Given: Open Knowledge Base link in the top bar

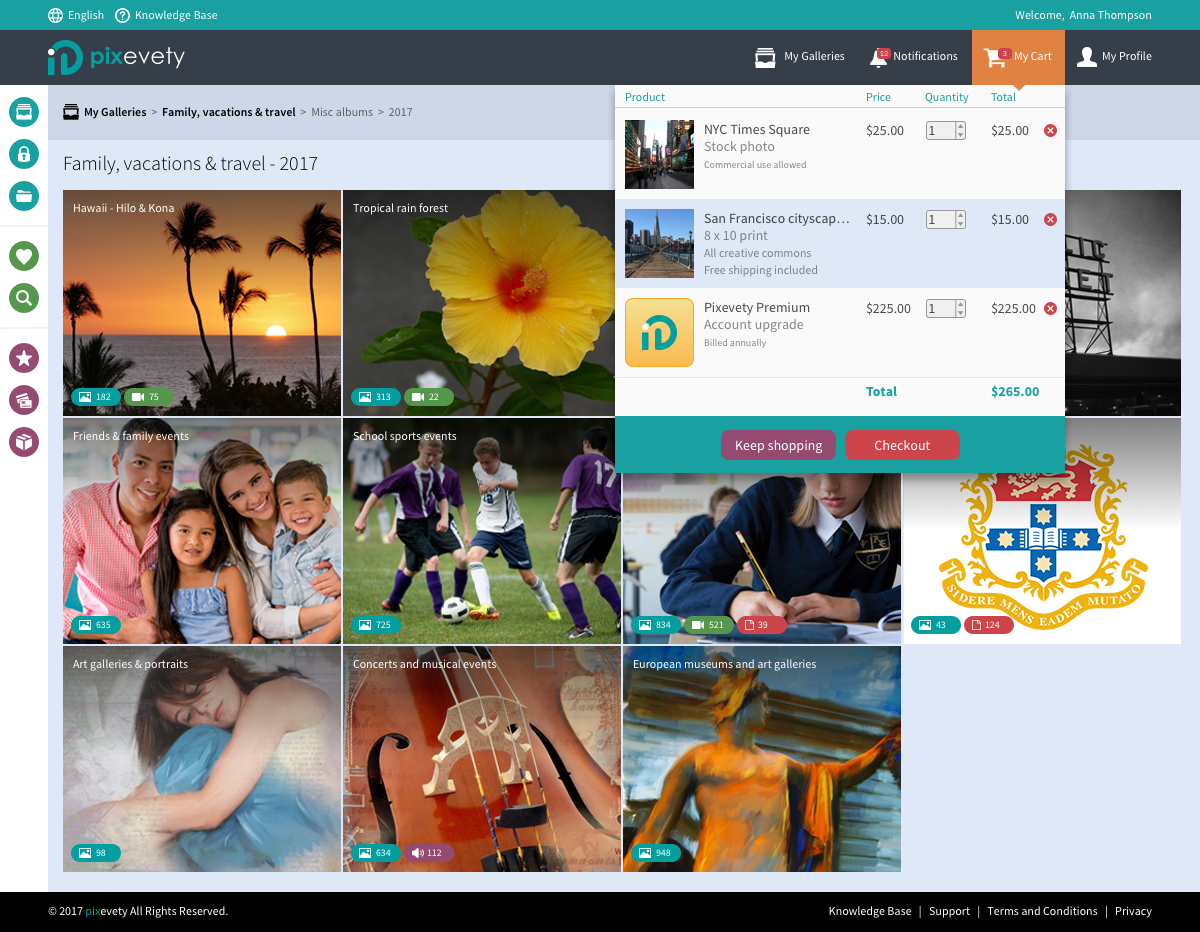Looking at the screenshot, I should pyautogui.click(x=176, y=15).
